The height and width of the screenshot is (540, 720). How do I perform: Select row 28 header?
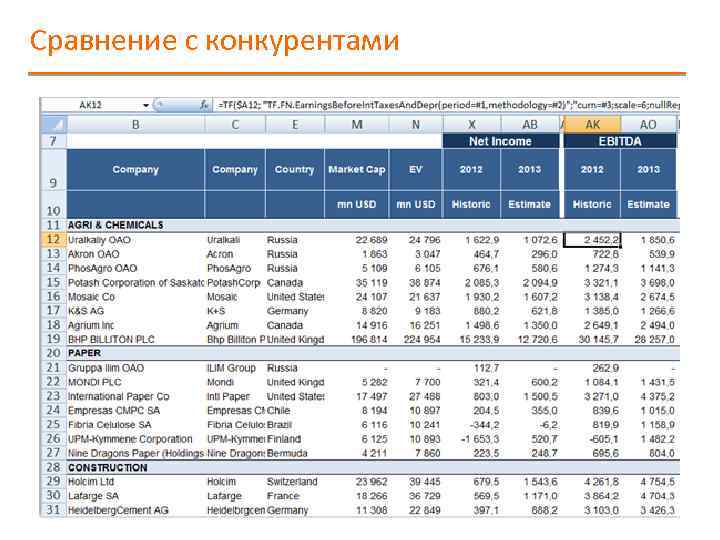pos(54,467)
